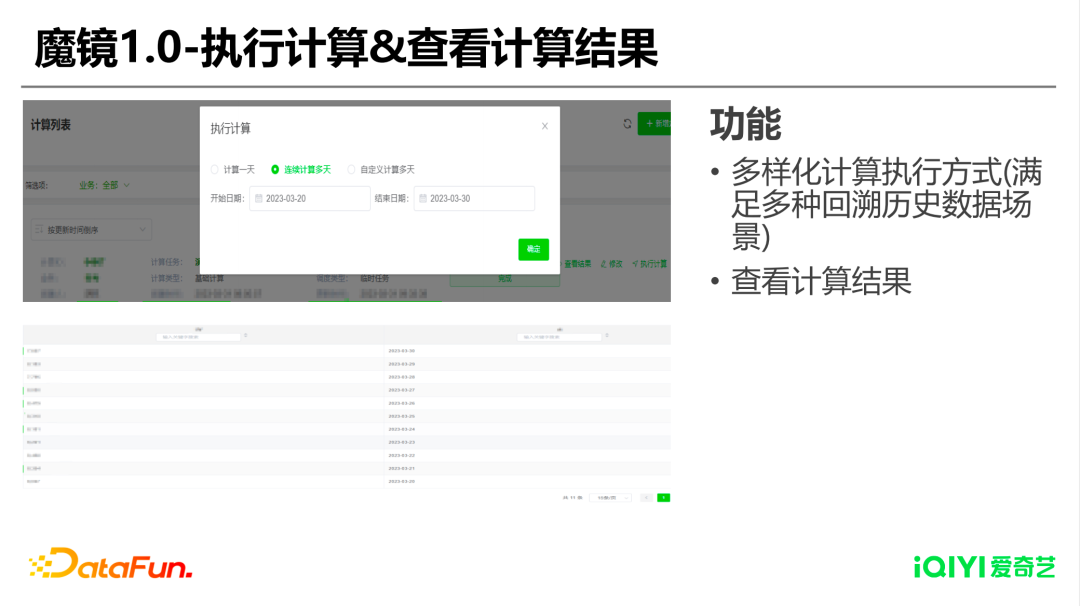Click the sort arrows in first table column header
Image resolution: width=1080 pixels, height=606 pixels.
246,335
